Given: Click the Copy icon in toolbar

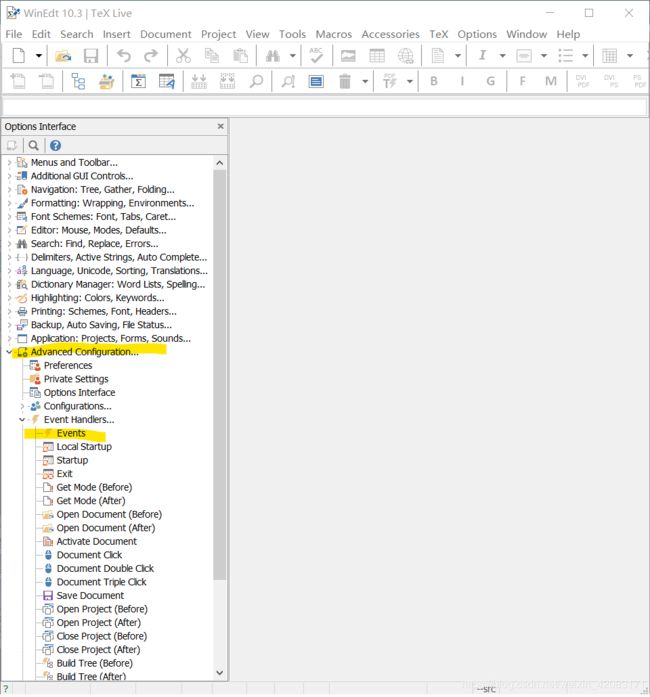Looking at the screenshot, I should click(x=212, y=56).
